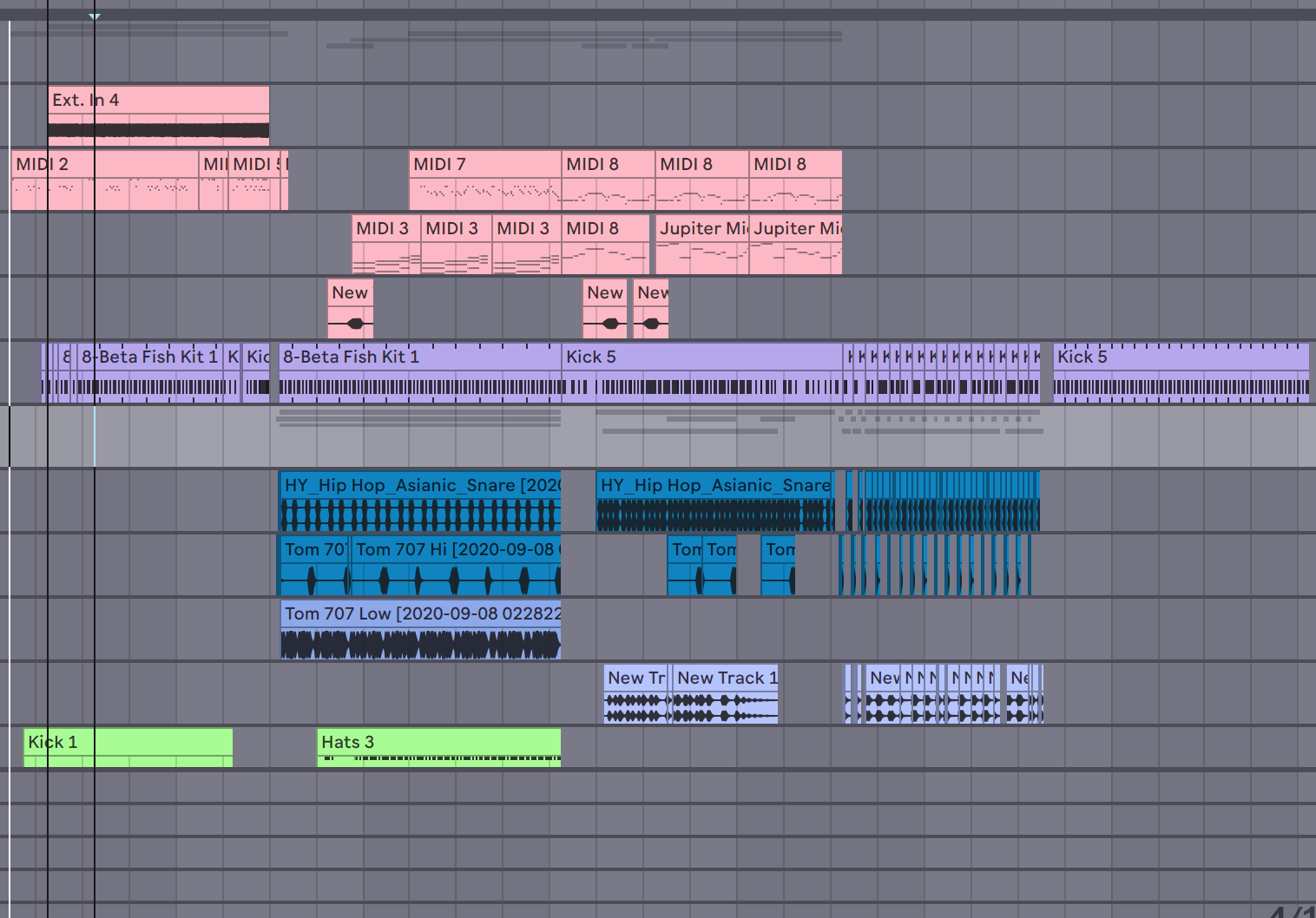
Task: Select the short 8-Beta Fish Kit 1 clip
Action: tap(149, 373)
